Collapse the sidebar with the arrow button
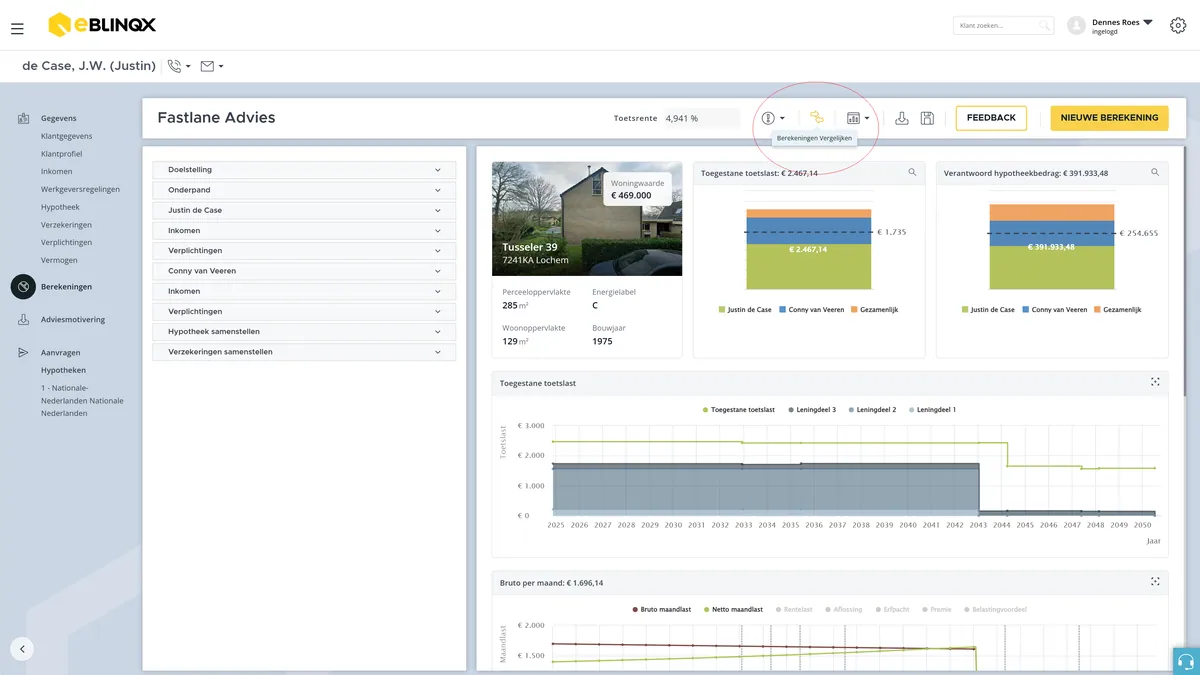This screenshot has width=1200, height=675. (x=22, y=648)
